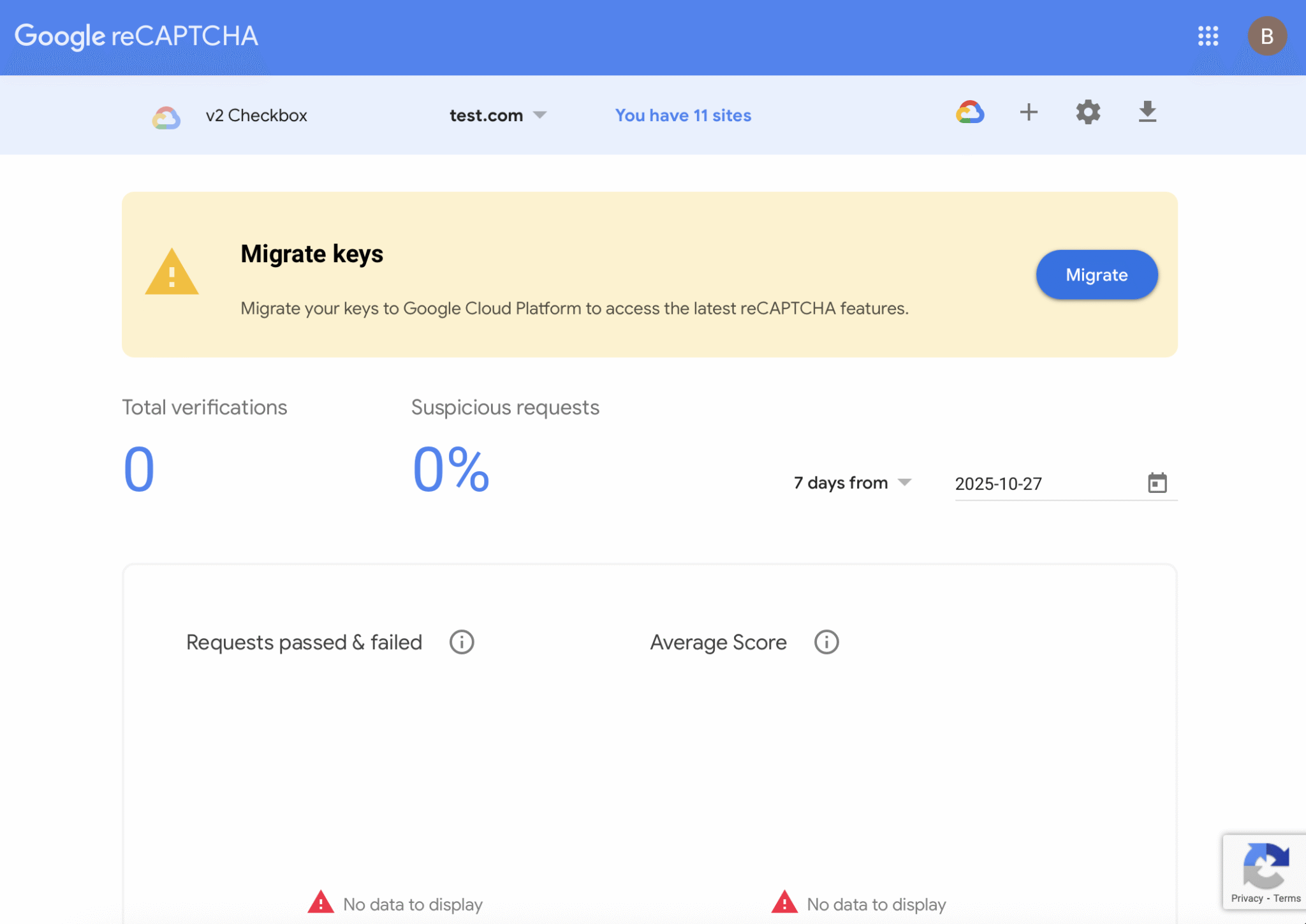
Task: Click the 2025-10-27 date field
Action: 998,484
